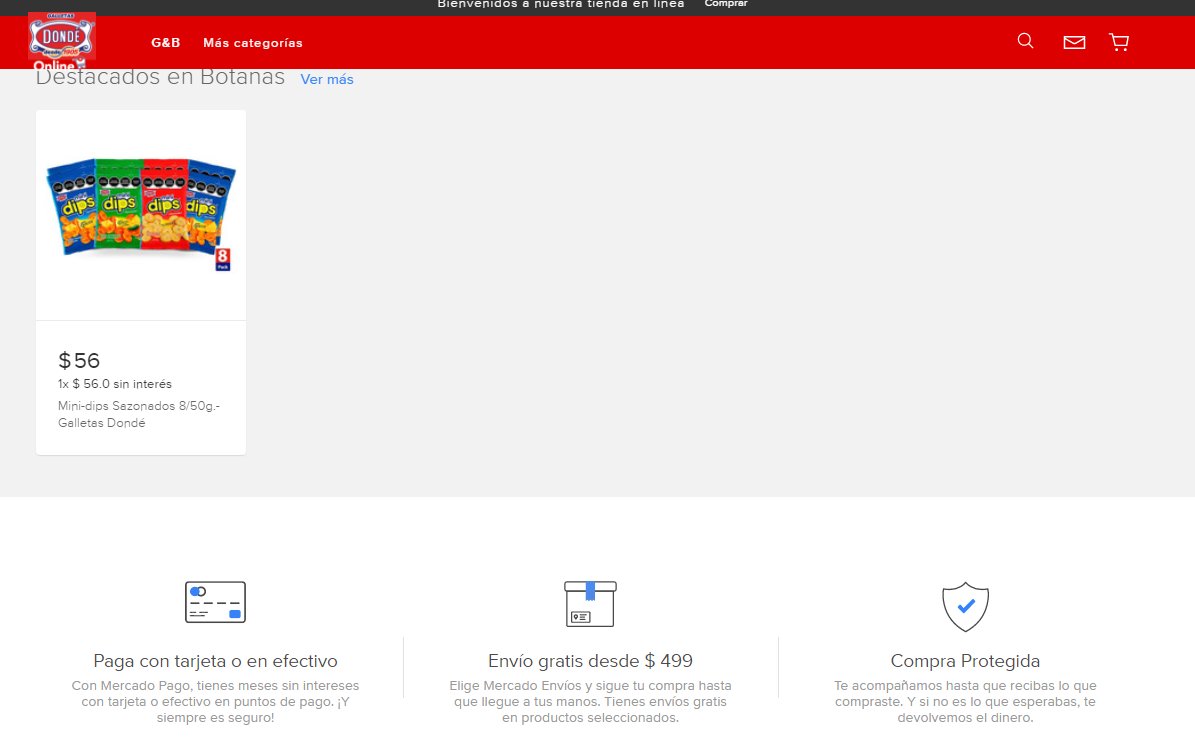This screenshot has width=1195, height=740.
Task: Open the shopping cart icon
Action: click(1119, 42)
